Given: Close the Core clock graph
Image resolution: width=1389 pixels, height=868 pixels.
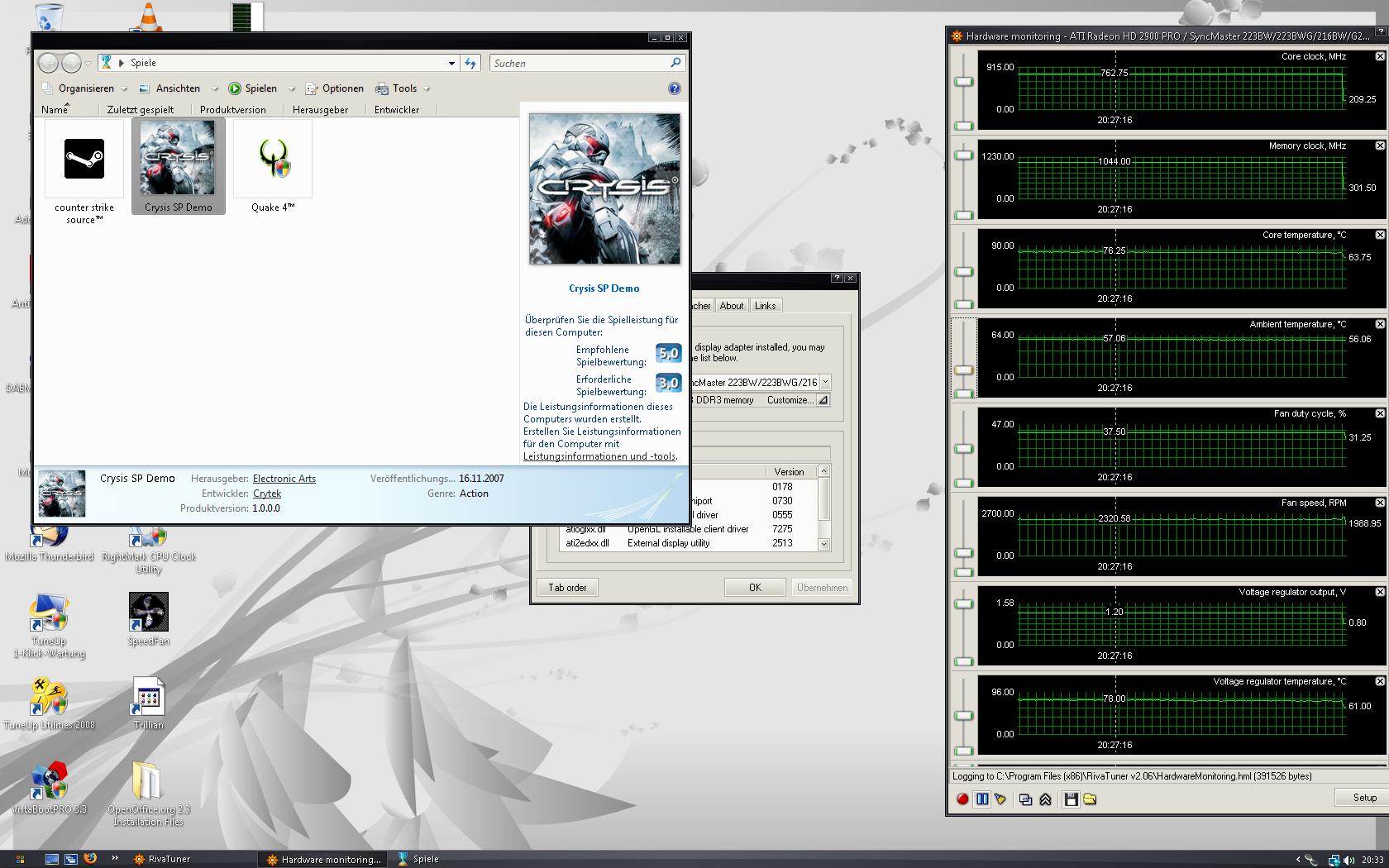Looking at the screenshot, I should coord(1380,56).
